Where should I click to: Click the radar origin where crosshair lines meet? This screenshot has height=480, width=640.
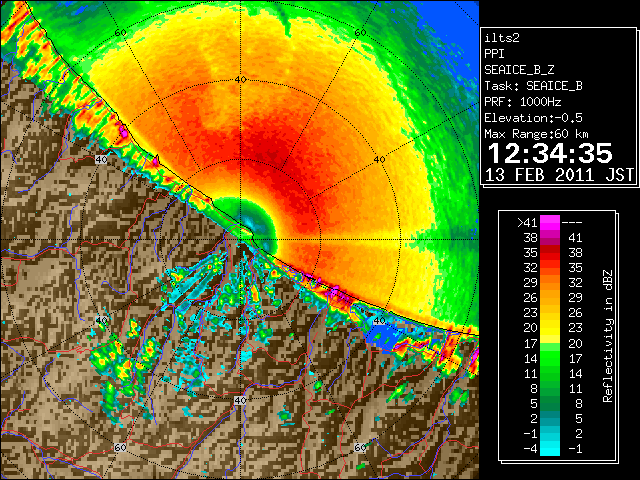(240, 240)
